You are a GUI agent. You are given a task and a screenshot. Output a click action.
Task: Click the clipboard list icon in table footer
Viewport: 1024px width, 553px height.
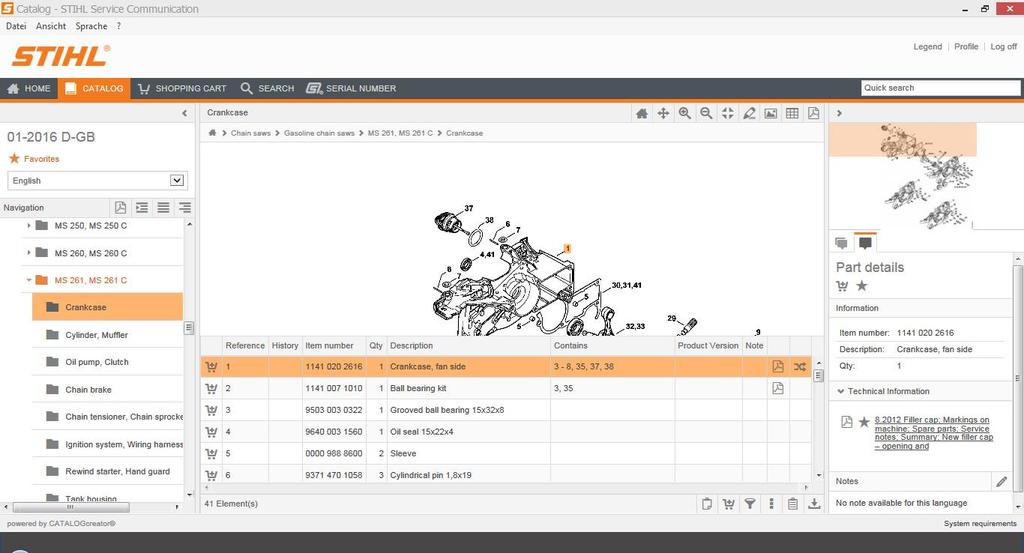792,504
